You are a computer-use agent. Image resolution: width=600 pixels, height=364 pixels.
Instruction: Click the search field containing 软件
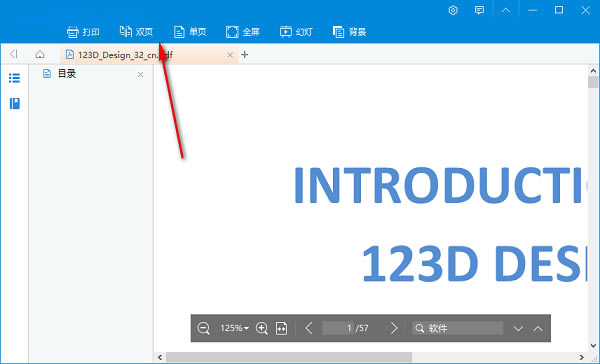click(458, 328)
